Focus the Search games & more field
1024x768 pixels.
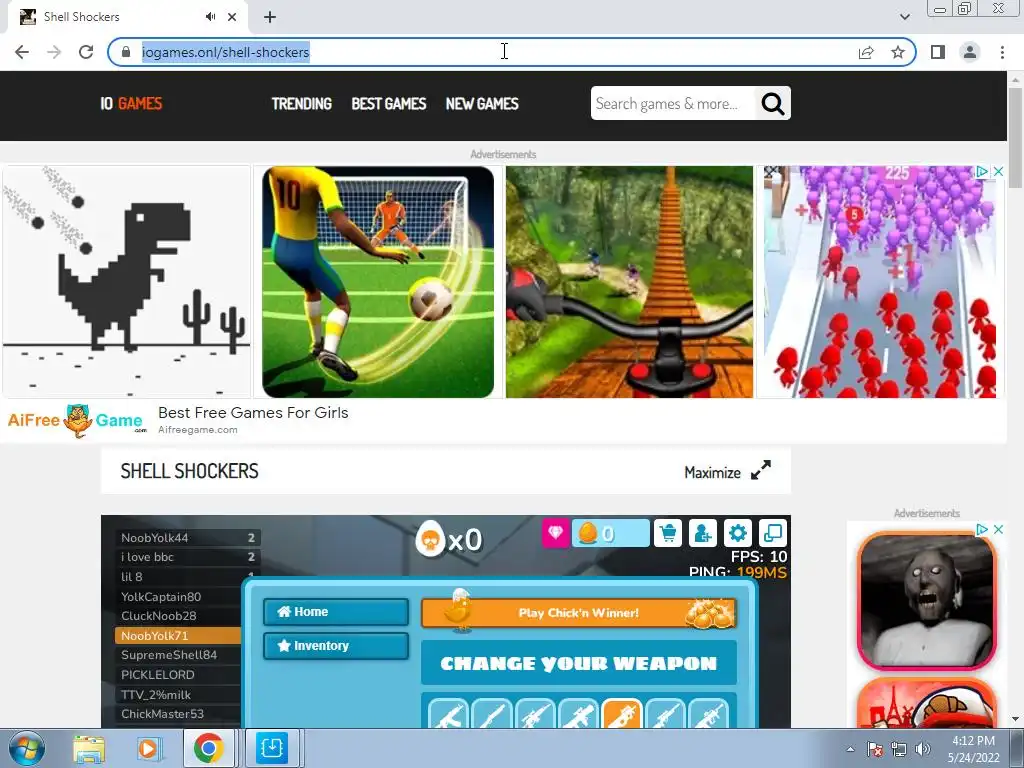pos(673,103)
